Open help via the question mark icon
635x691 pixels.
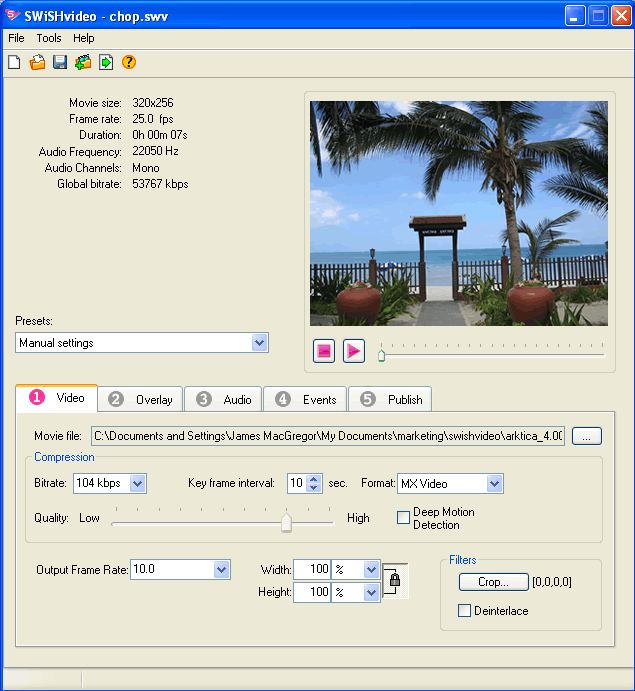tap(129, 62)
